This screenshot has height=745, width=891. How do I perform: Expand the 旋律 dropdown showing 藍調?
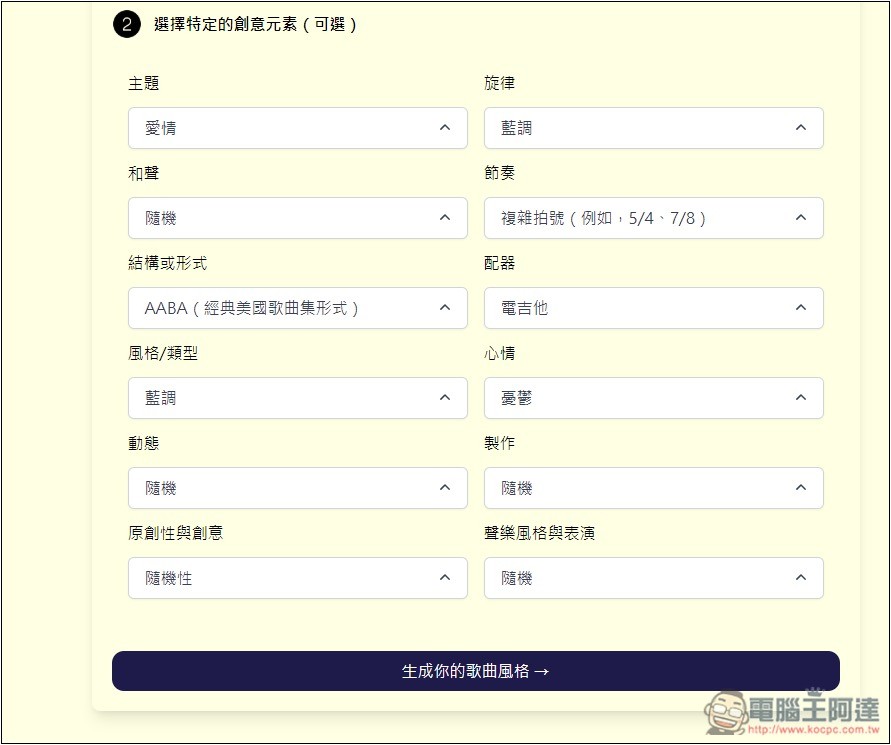(653, 128)
